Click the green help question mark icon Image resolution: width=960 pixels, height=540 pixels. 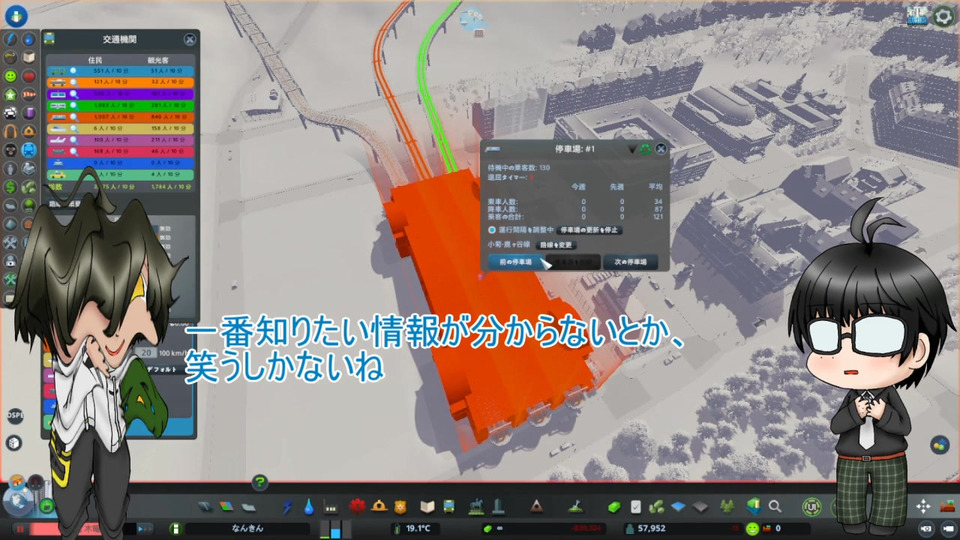(x=260, y=482)
